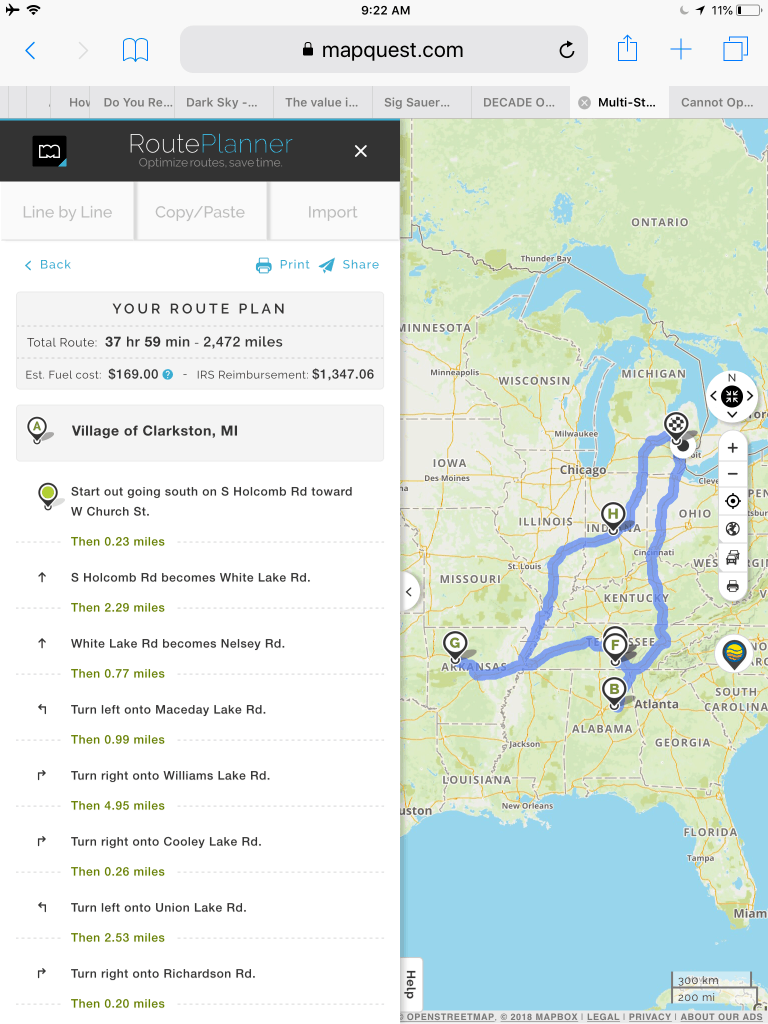Switch to the Copy/Paste tab

coord(200,212)
